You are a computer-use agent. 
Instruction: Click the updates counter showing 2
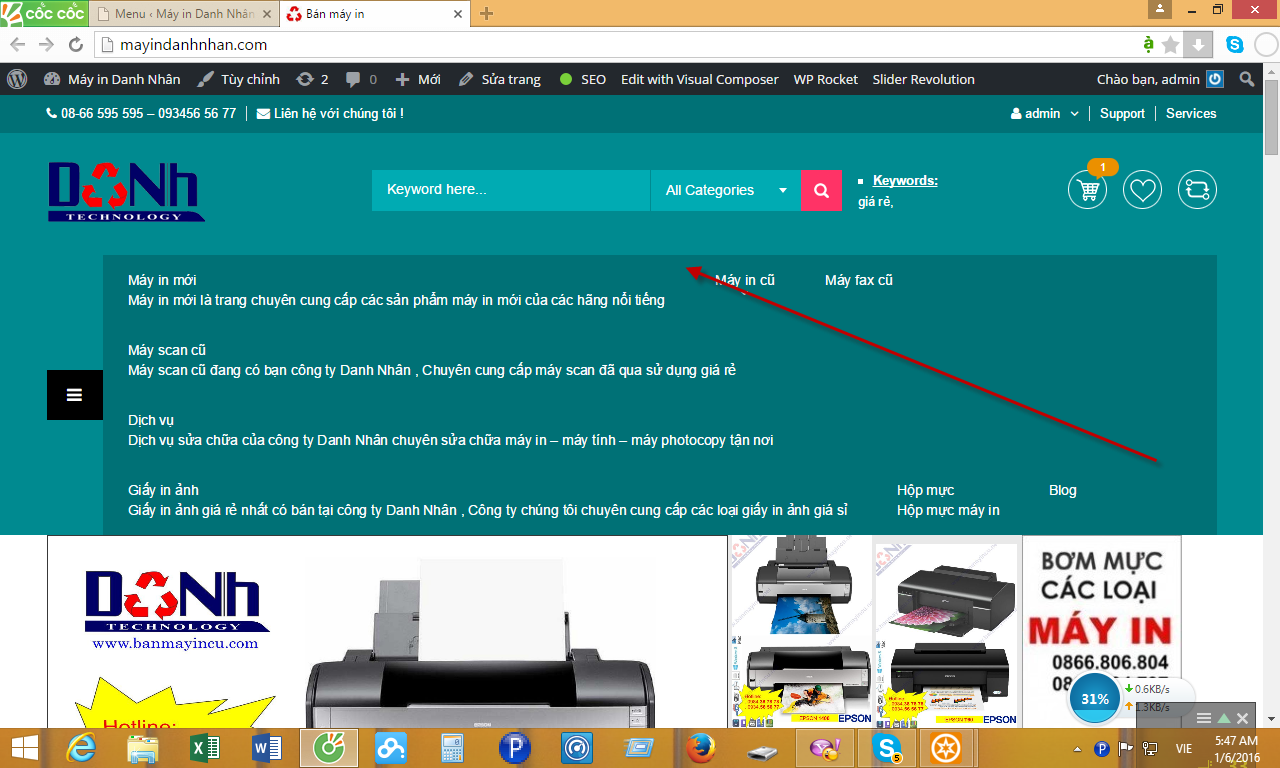pyautogui.click(x=313, y=79)
